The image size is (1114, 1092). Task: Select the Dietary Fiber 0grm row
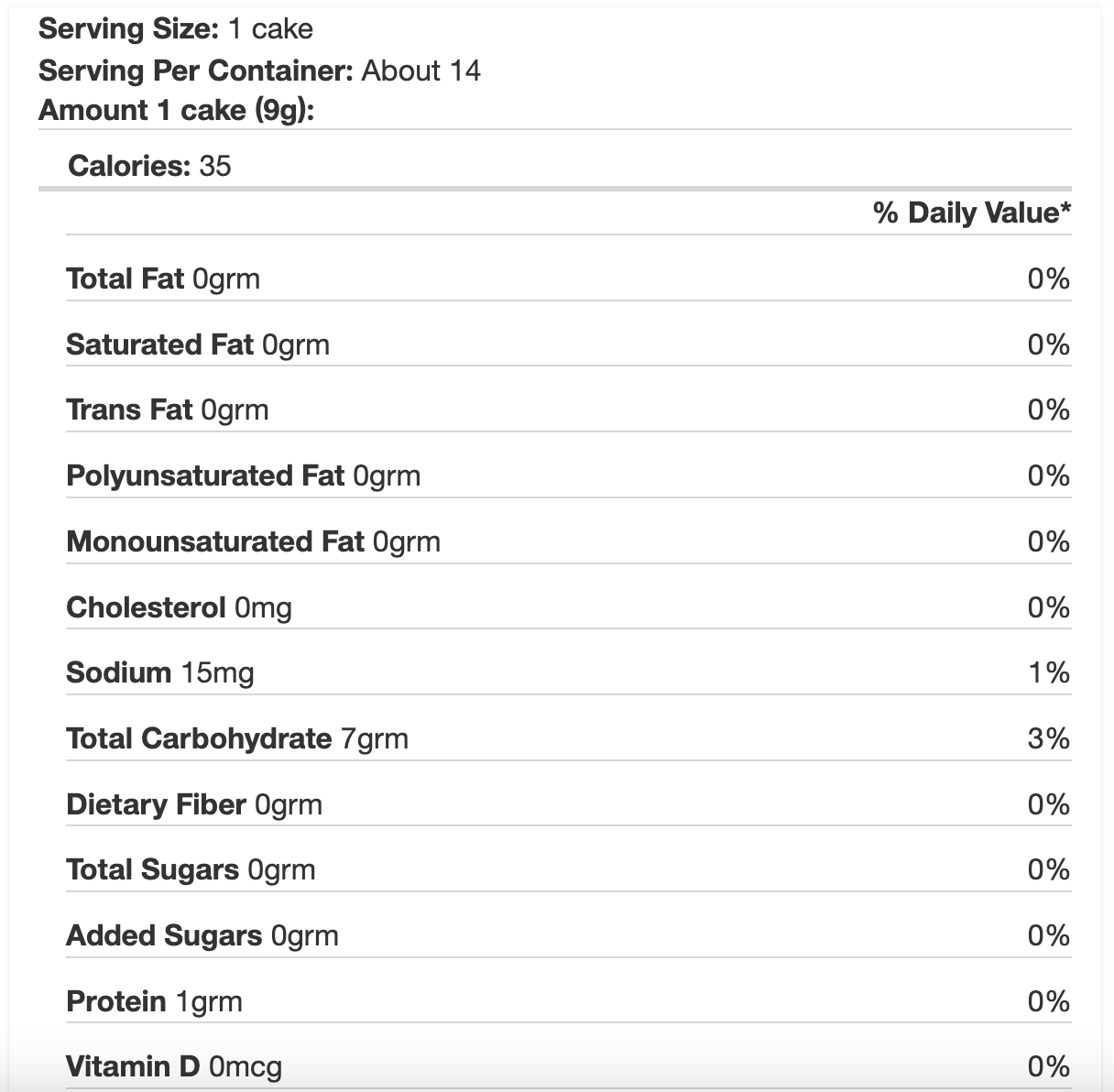[x=568, y=804]
